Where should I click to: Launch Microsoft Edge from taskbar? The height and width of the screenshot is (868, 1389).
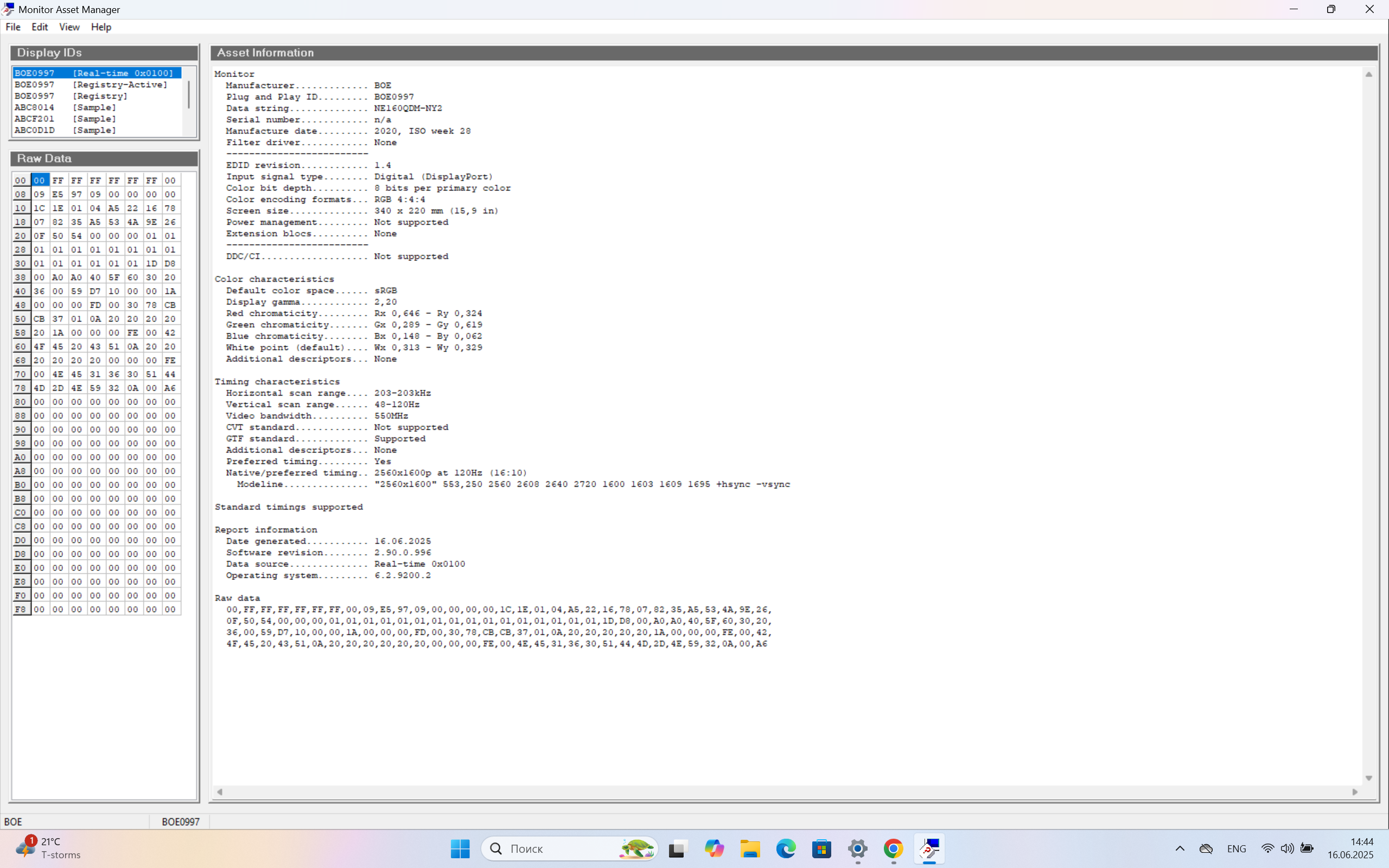coord(786,848)
